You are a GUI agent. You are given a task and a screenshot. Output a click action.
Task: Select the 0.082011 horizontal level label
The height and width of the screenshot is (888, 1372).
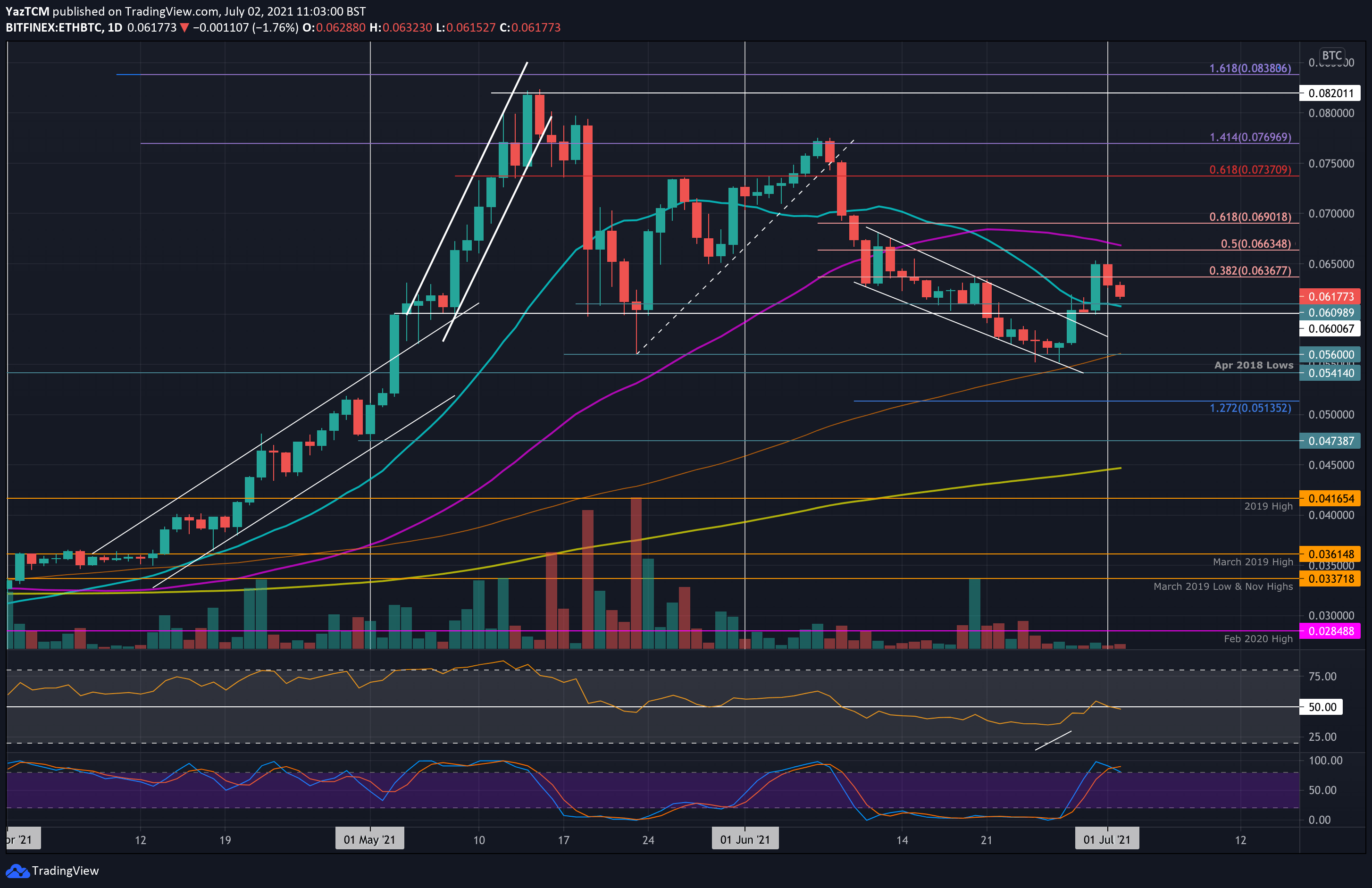coord(1330,93)
